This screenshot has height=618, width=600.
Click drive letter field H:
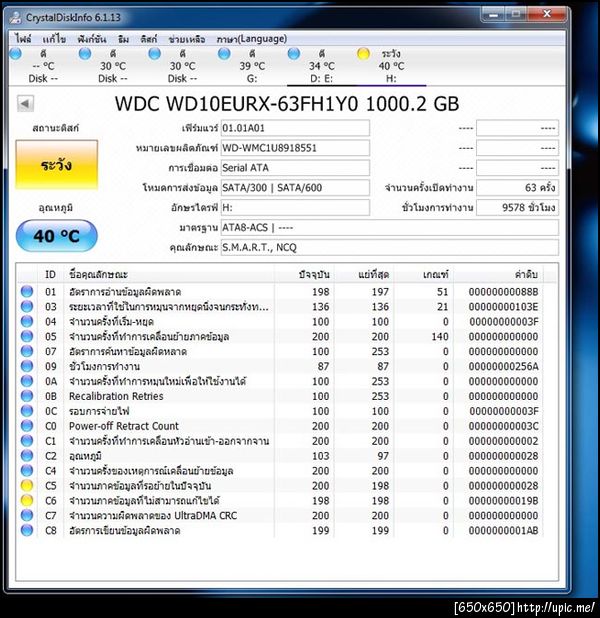pos(295,207)
